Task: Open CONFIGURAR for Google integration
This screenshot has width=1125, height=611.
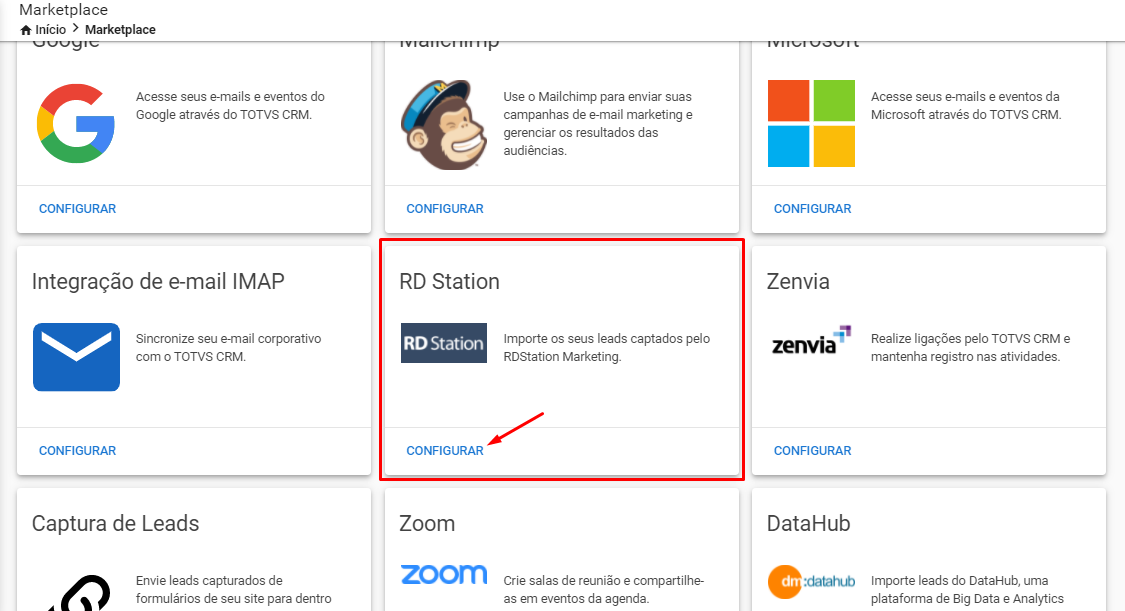Action: (x=77, y=208)
